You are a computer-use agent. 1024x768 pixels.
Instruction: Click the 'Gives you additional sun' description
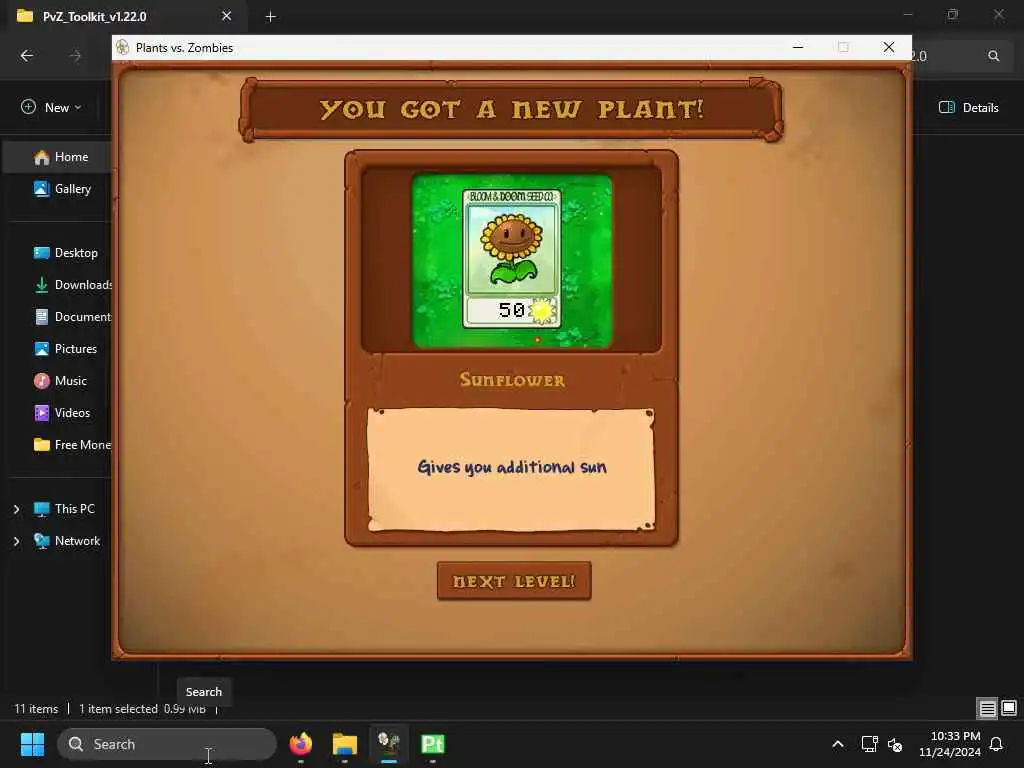pyautogui.click(x=511, y=468)
